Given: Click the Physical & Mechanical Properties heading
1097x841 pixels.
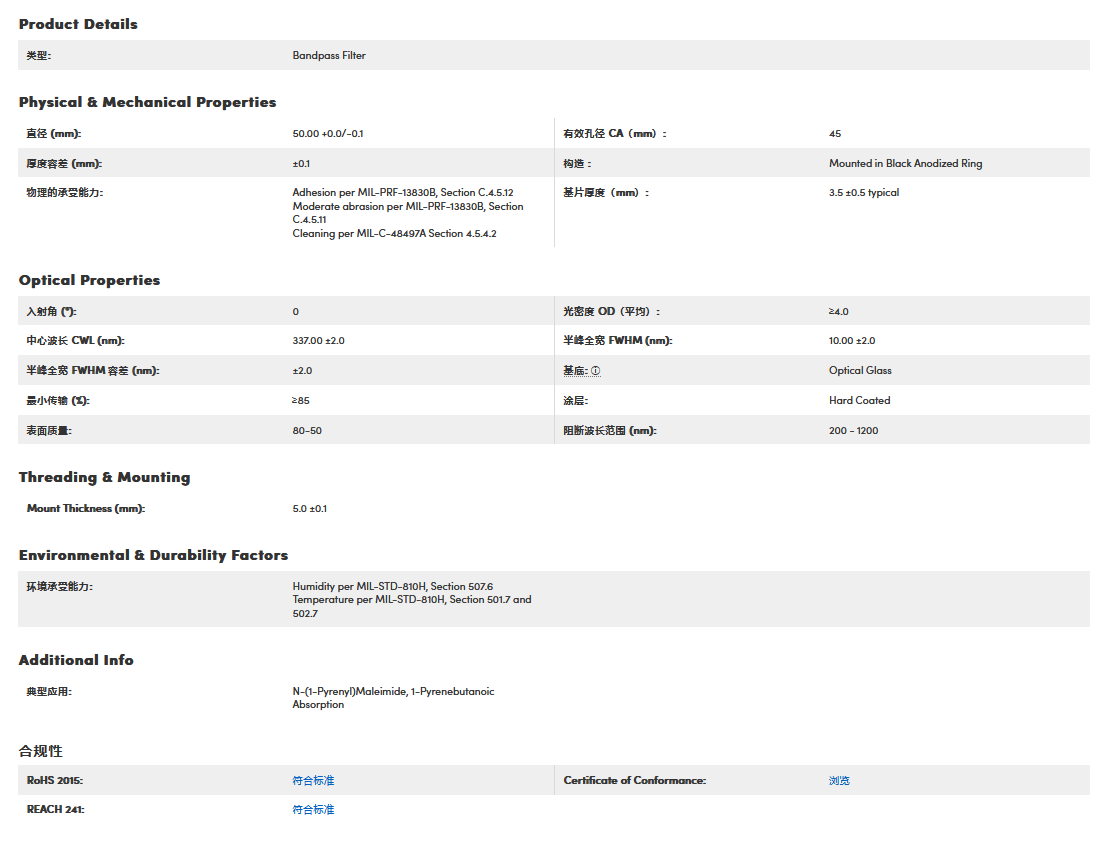Looking at the screenshot, I should click(147, 102).
